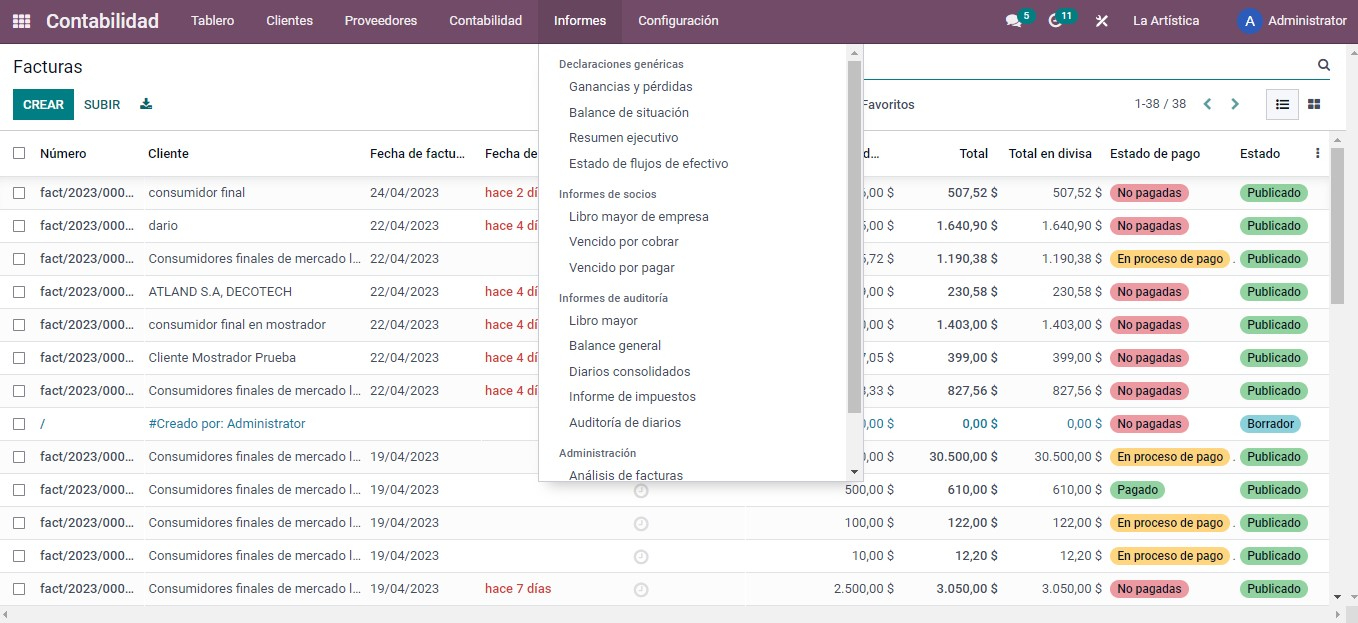
Task: Open the Administrator user menu
Action: (1292, 21)
